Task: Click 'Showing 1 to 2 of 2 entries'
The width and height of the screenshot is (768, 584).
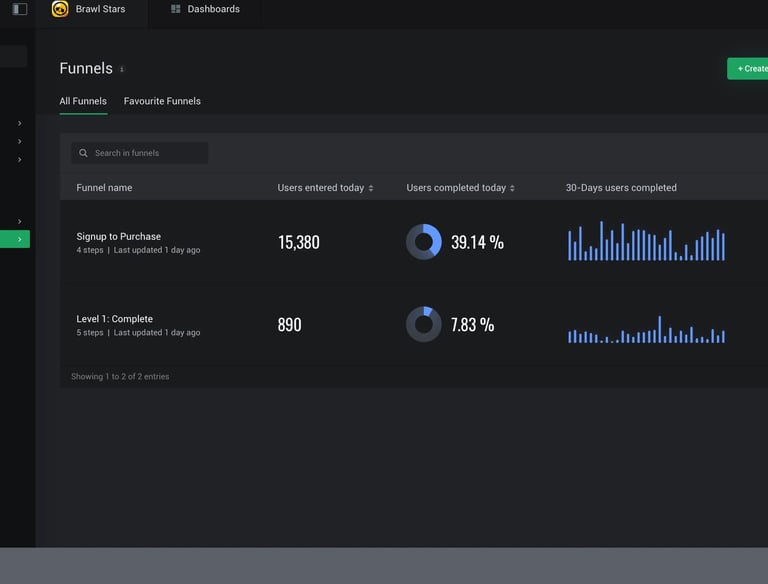Action: click(120, 376)
